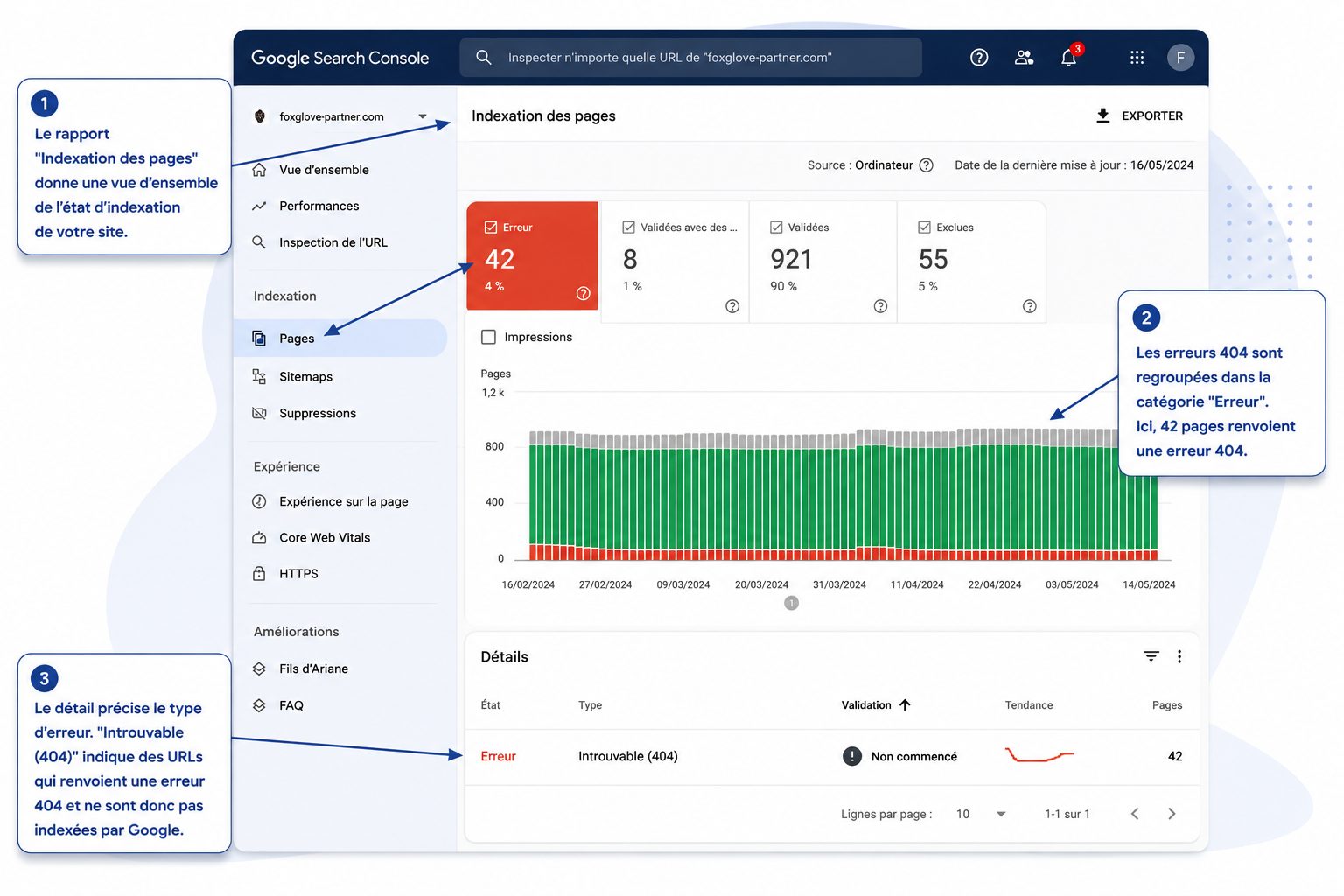Open the Introuvable (404) row

(831, 756)
